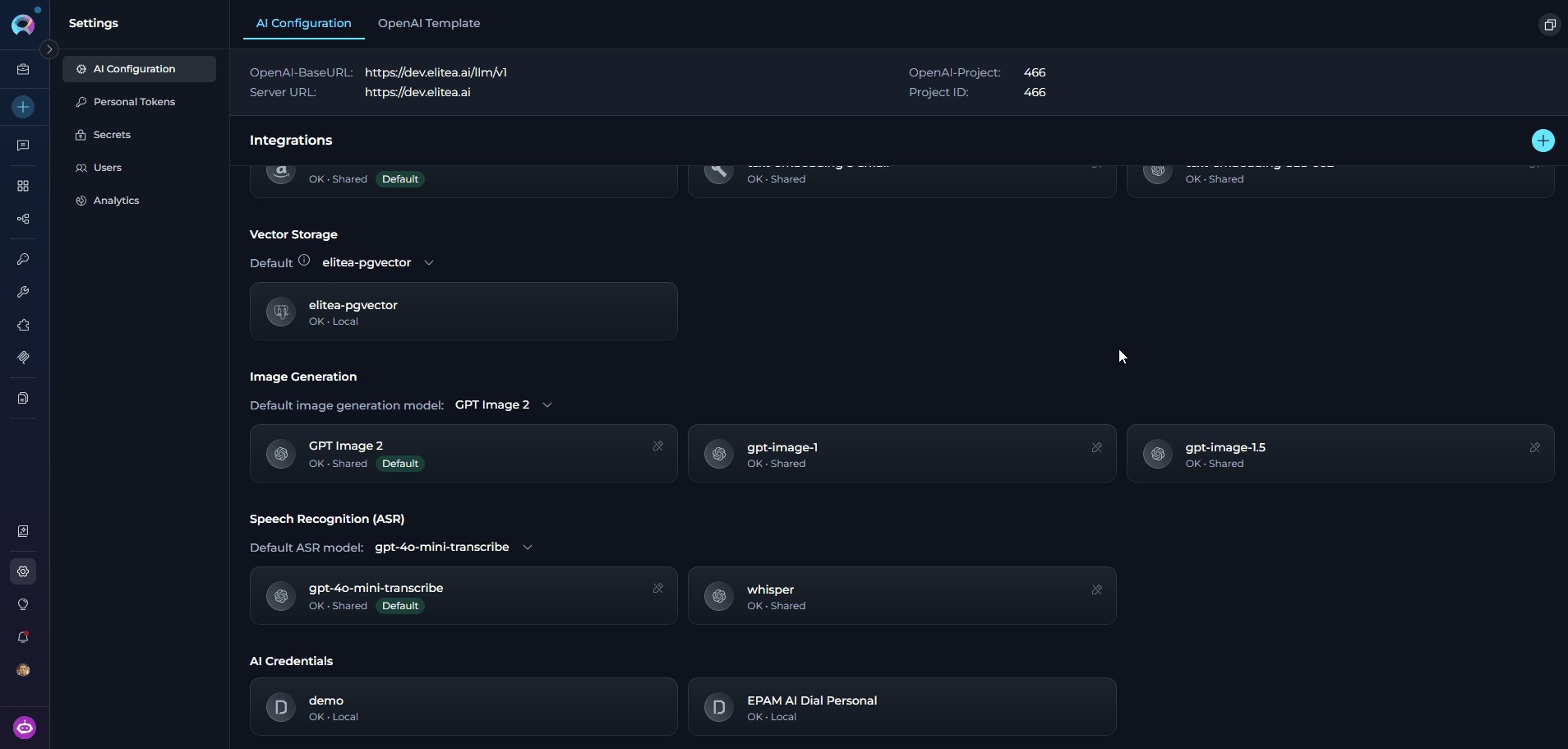This screenshot has height=749, width=1568.
Task: Open the gpt-image-1.5 integration card
Action: tap(1340, 454)
